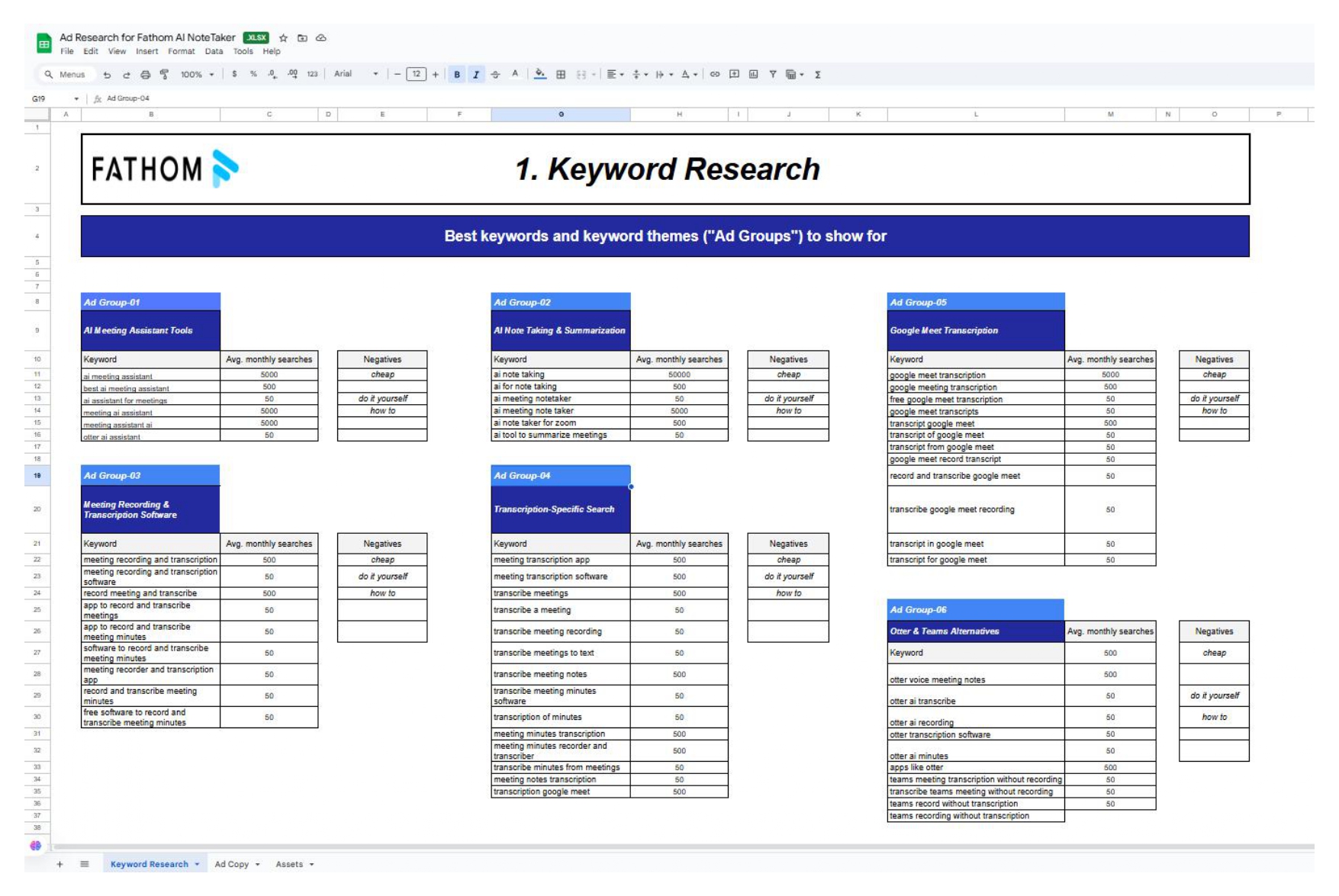Open vertical align dropdown

point(639,75)
